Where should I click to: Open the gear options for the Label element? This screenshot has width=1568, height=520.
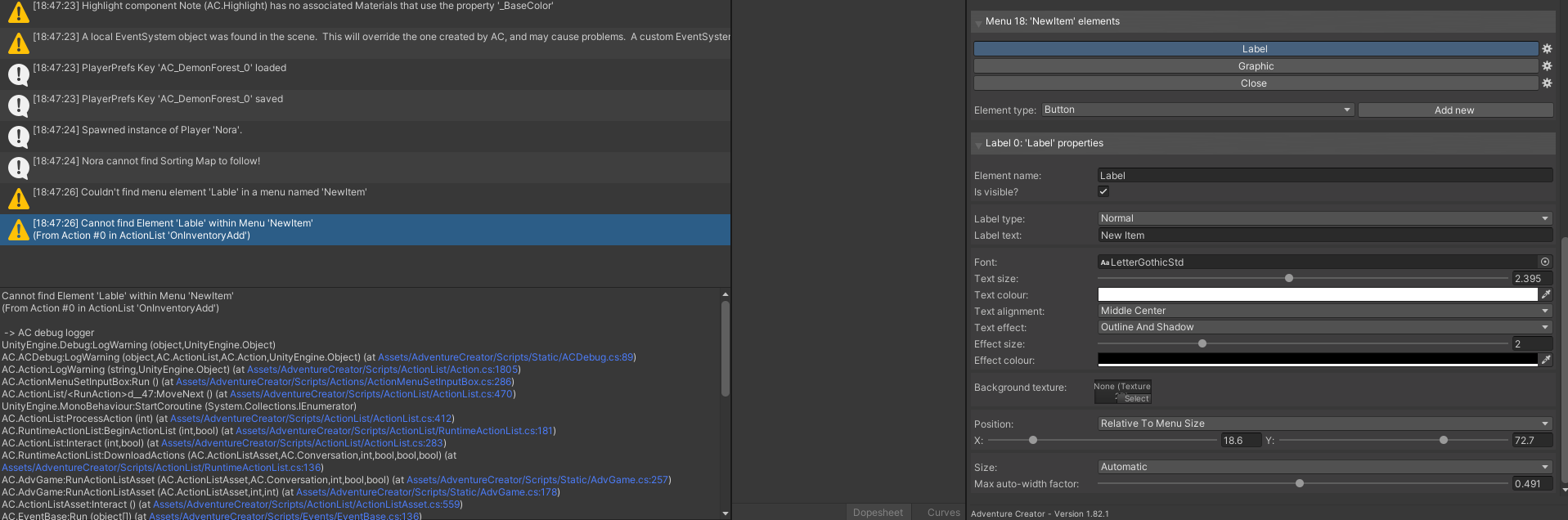(1547, 49)
